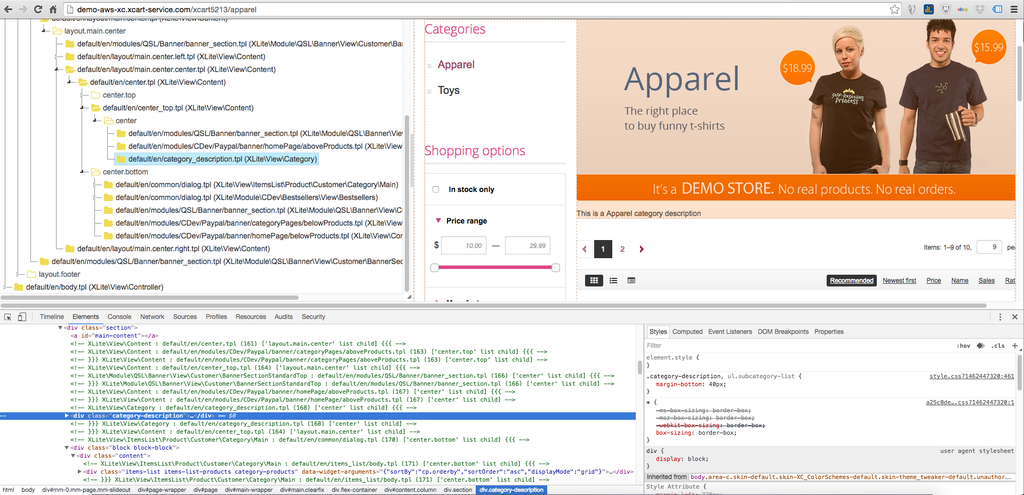
Task: Collapse the default/en/center_top.tpl tree node
Action: (x=83, y=108)
